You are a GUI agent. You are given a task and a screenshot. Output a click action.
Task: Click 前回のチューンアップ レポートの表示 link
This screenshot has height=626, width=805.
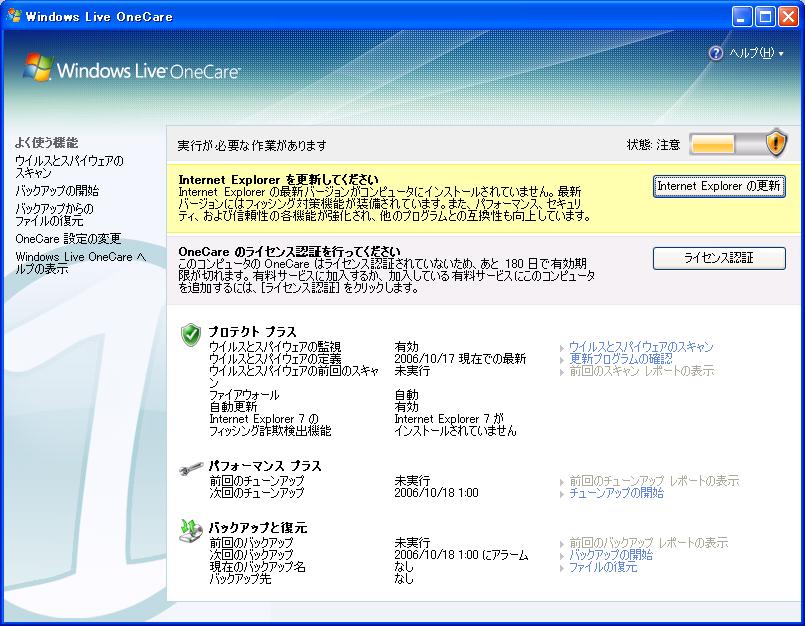tap(654, 481)
